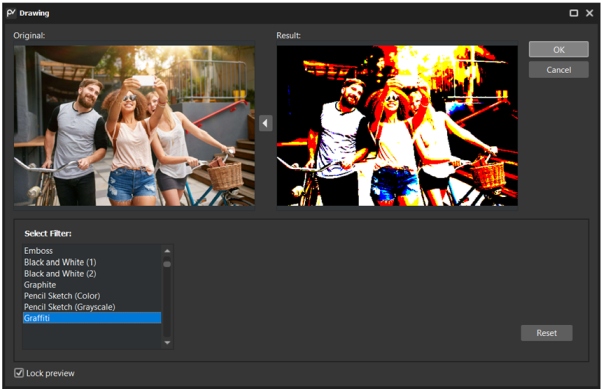Click the Drawing app icon in title bar
This screenshot has width=601, height=389.
[11, 13]
